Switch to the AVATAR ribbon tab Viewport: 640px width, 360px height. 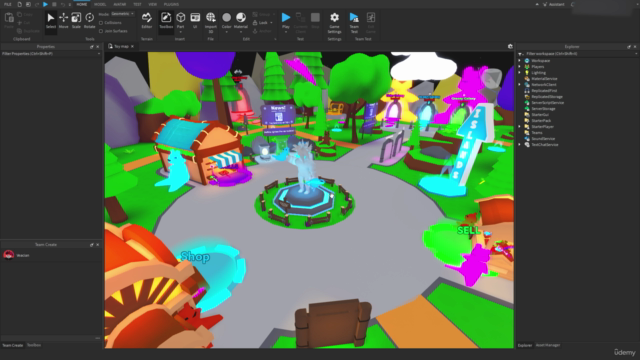click(120, 4)
